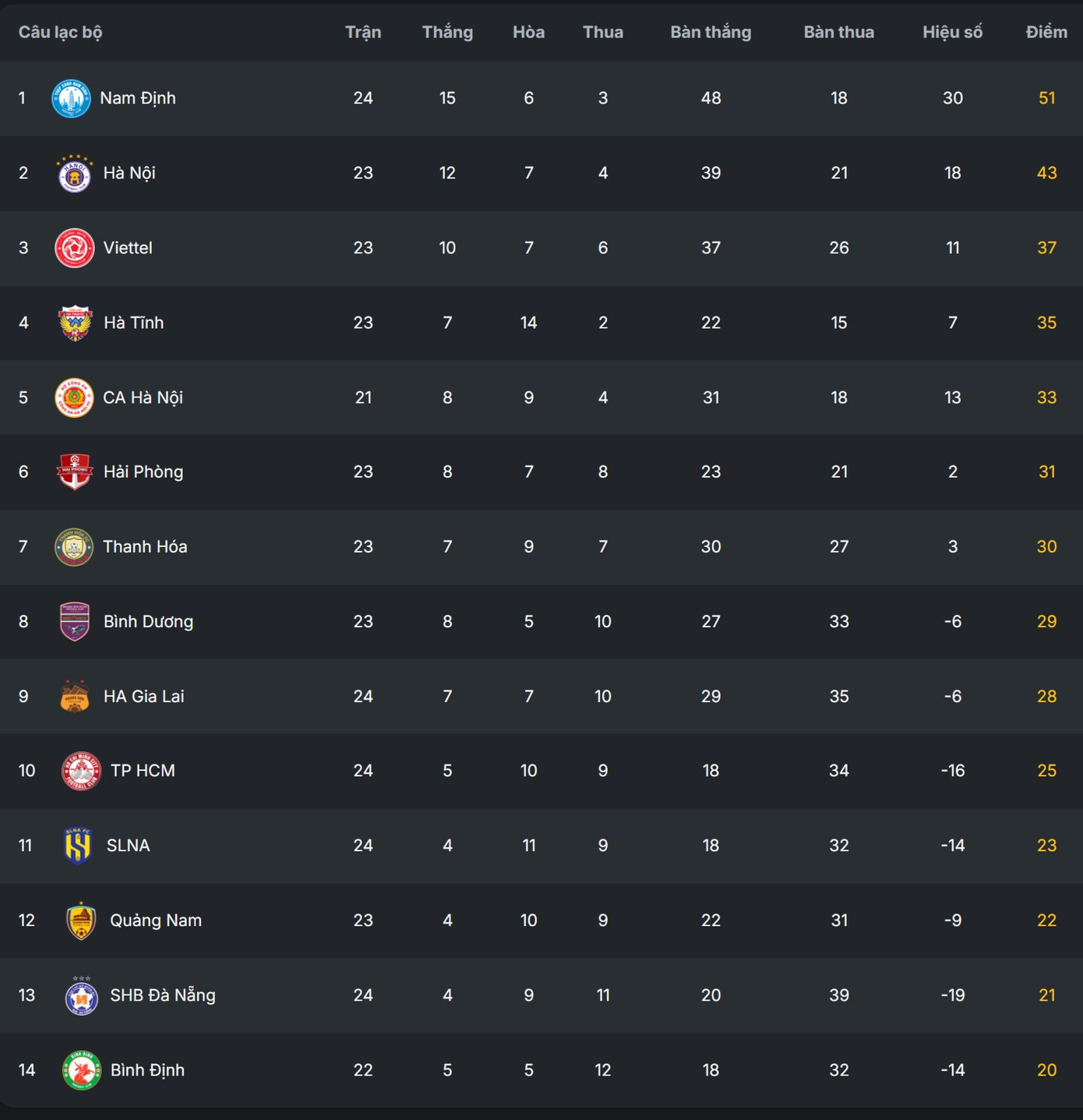The width and height of the screenshot is (1083, 1120).
Task: Click the HA Gia Lai logo
Action: 75,697
